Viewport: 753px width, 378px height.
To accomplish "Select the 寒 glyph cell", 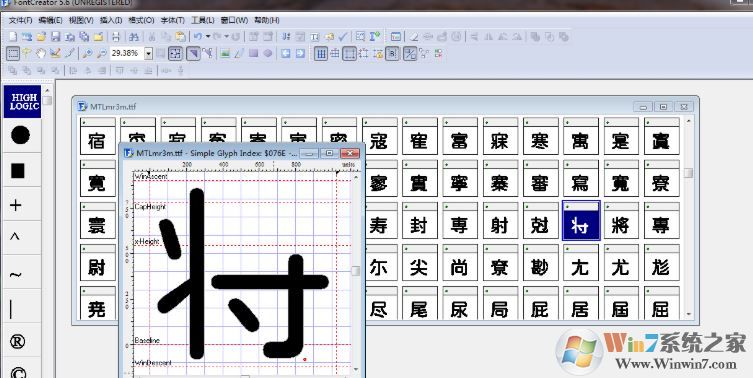I will click(x=541, y=136).
